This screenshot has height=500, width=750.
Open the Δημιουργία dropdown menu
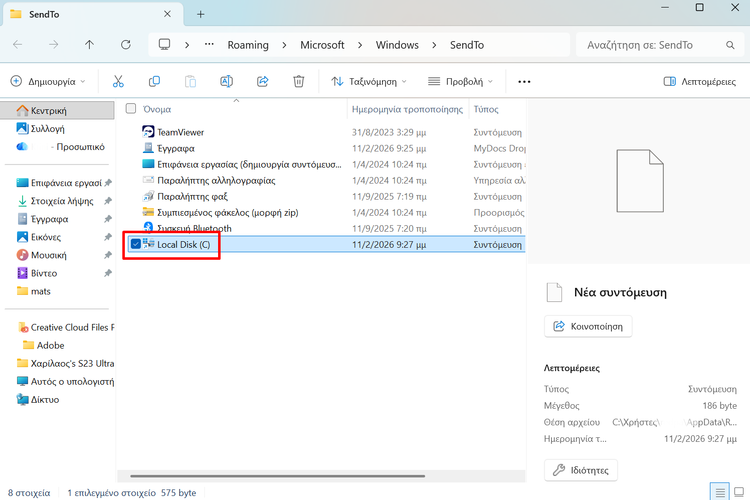click(48, 81)
